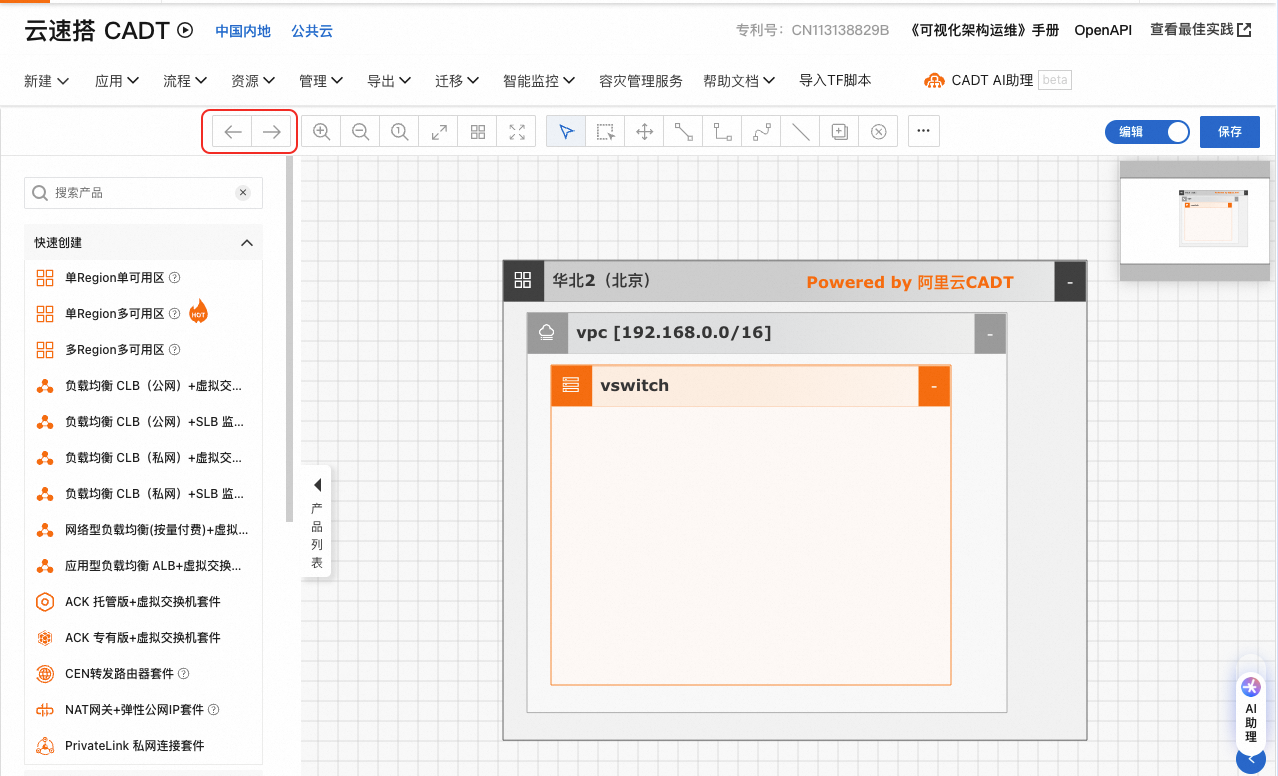Click the vpc cloud icon
Image resolution: width=1278 pixels, height=776 pixels.
(x=546, y=333)
